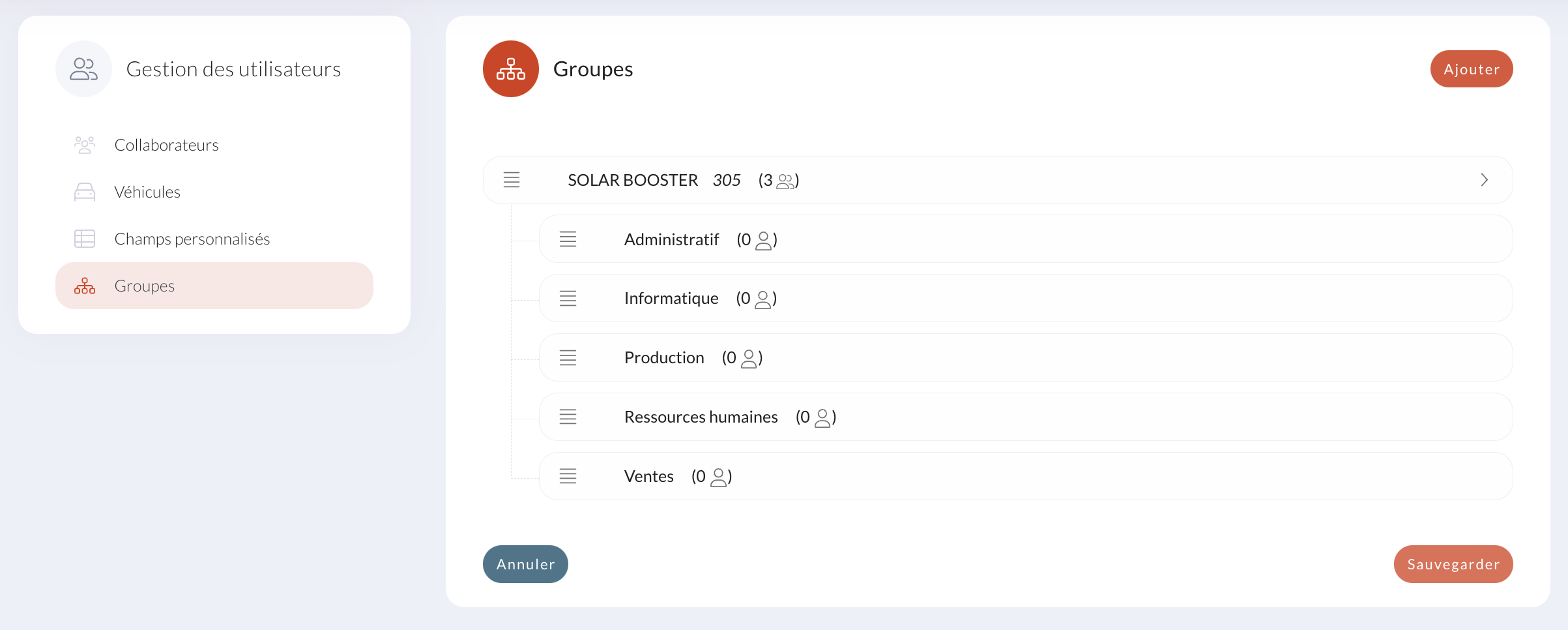Click the Groupes hierarchy icon in sidebar
This screenshot has width=1568, height=630.
[x=85, y=286]
